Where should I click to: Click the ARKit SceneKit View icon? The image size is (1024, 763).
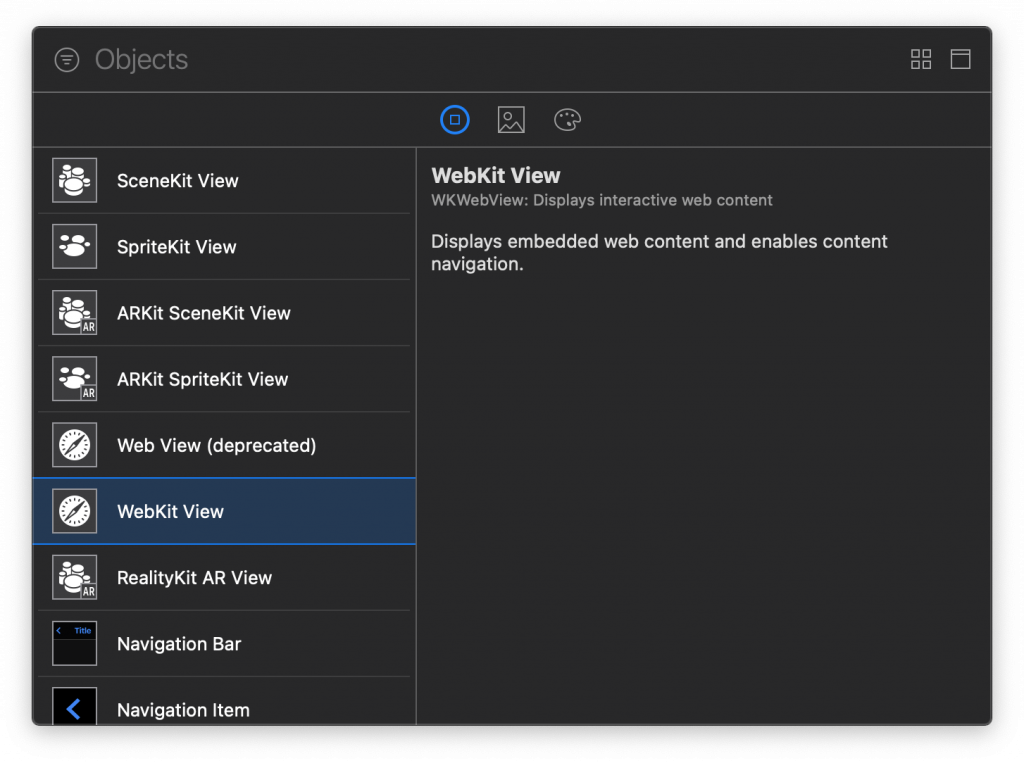pyautogui.click(x=75, y=313)
